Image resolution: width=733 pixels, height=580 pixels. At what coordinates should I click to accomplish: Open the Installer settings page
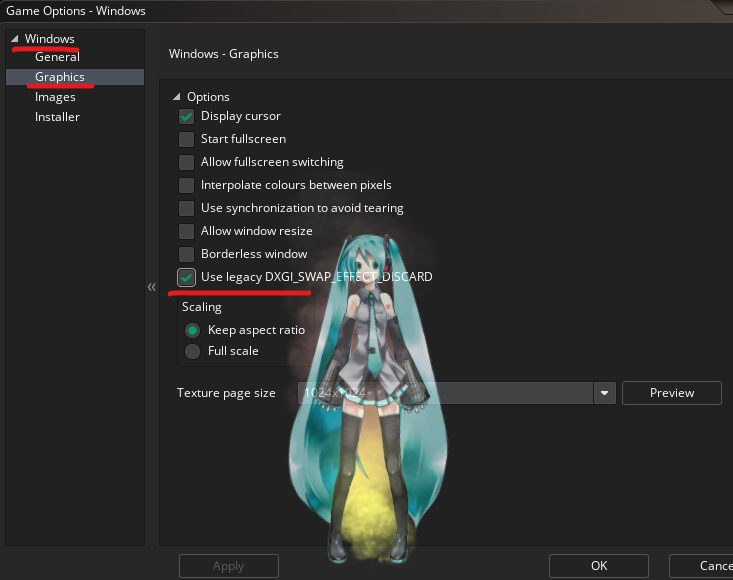pos(57,117)
